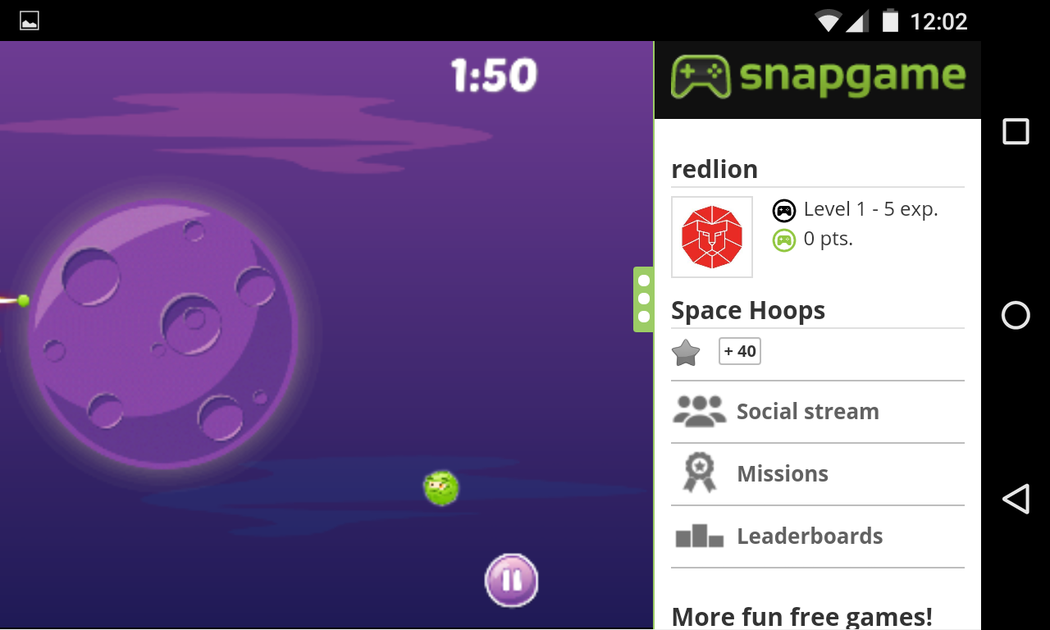Open the redlion username profile

[x=715, y=169]
